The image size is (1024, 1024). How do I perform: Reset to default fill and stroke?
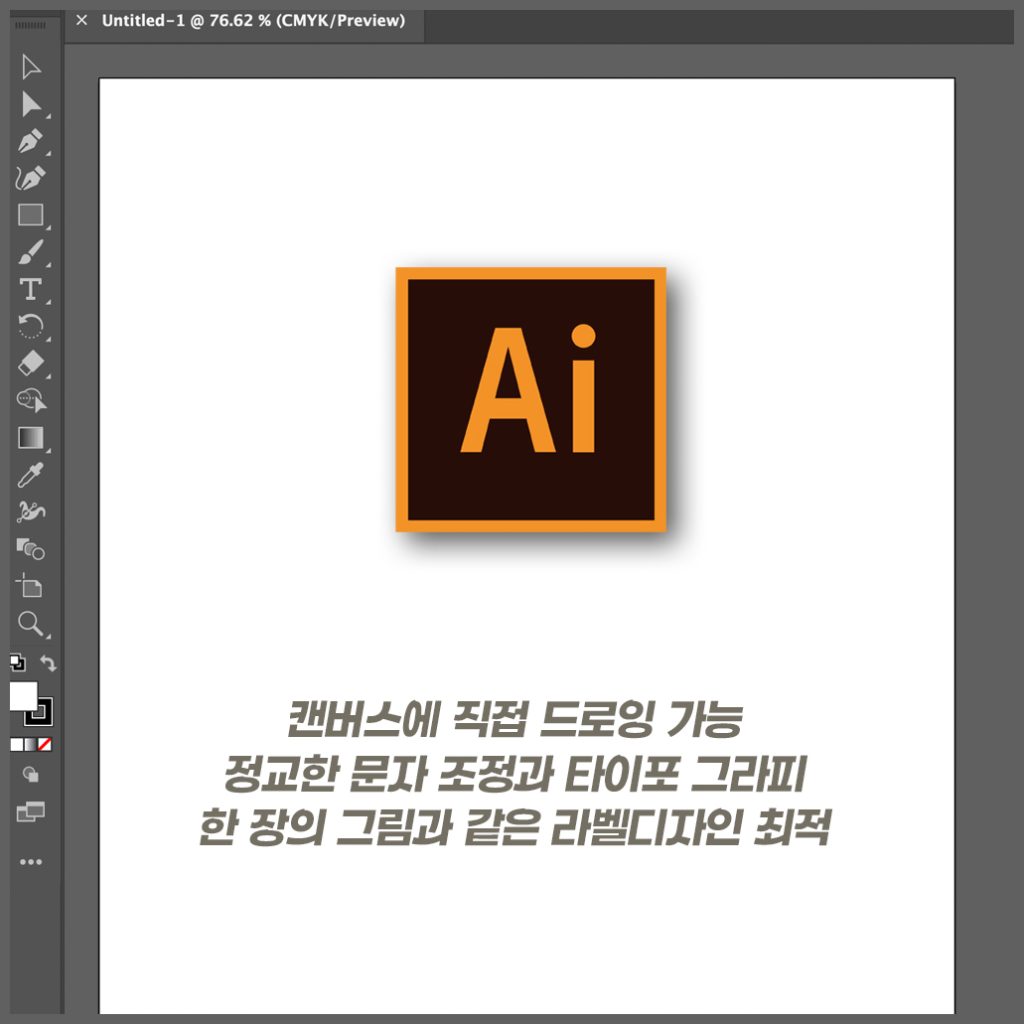[x=18, y=663]
